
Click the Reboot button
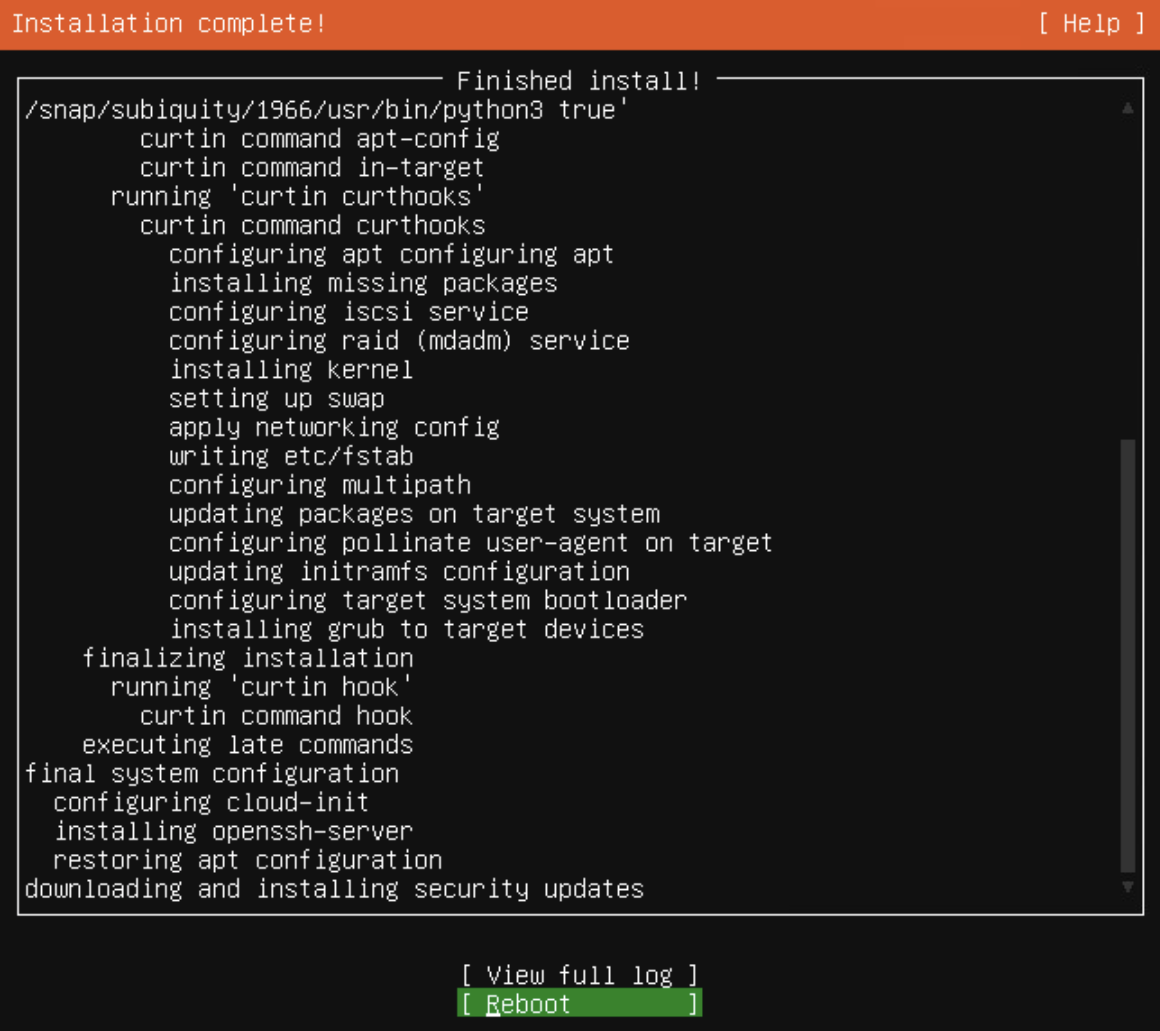pyautogui.click(x=579, y=1004)
